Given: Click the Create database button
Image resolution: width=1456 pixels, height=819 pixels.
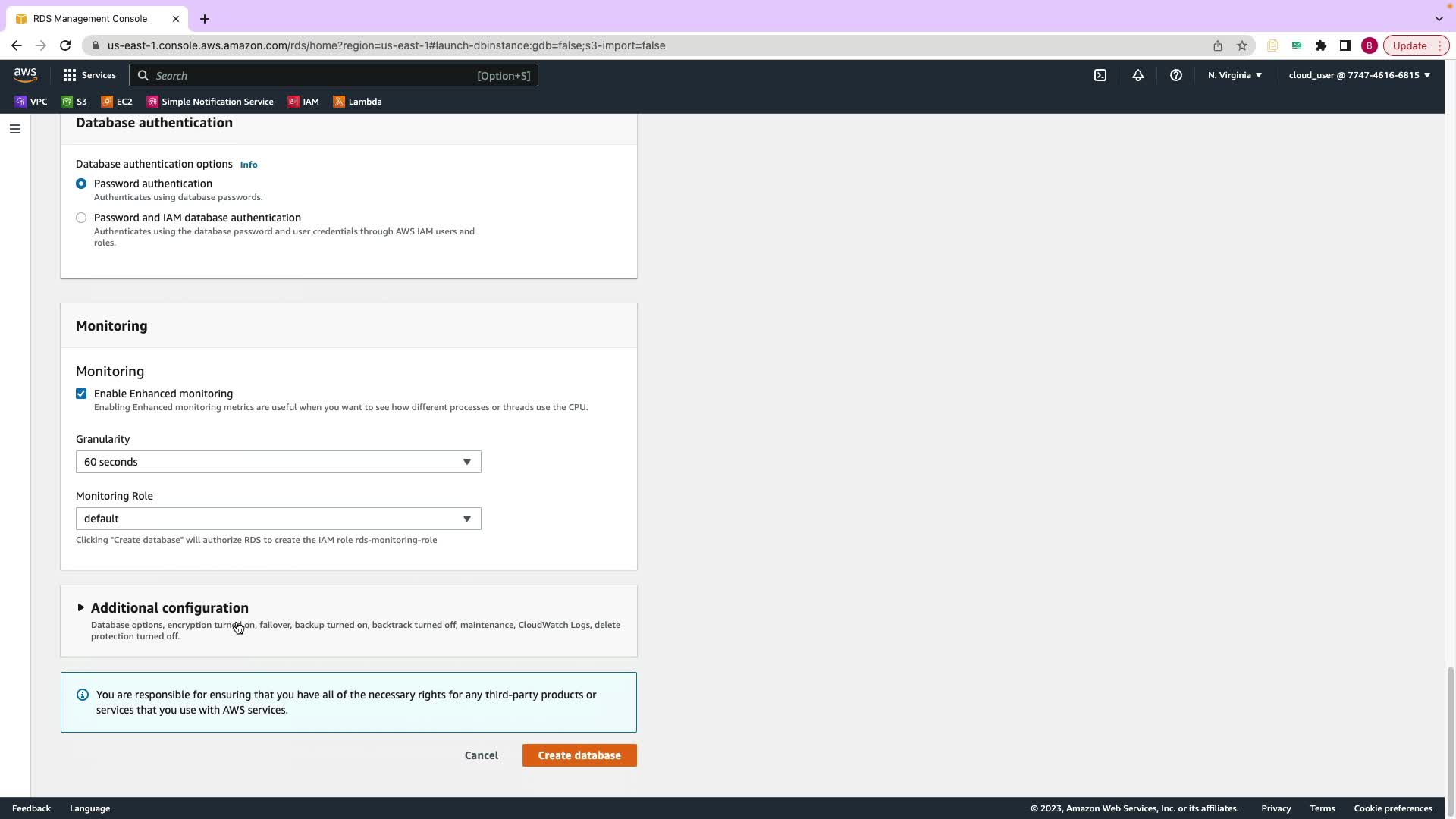Looking at the screenshot, I should click(579, 755).
